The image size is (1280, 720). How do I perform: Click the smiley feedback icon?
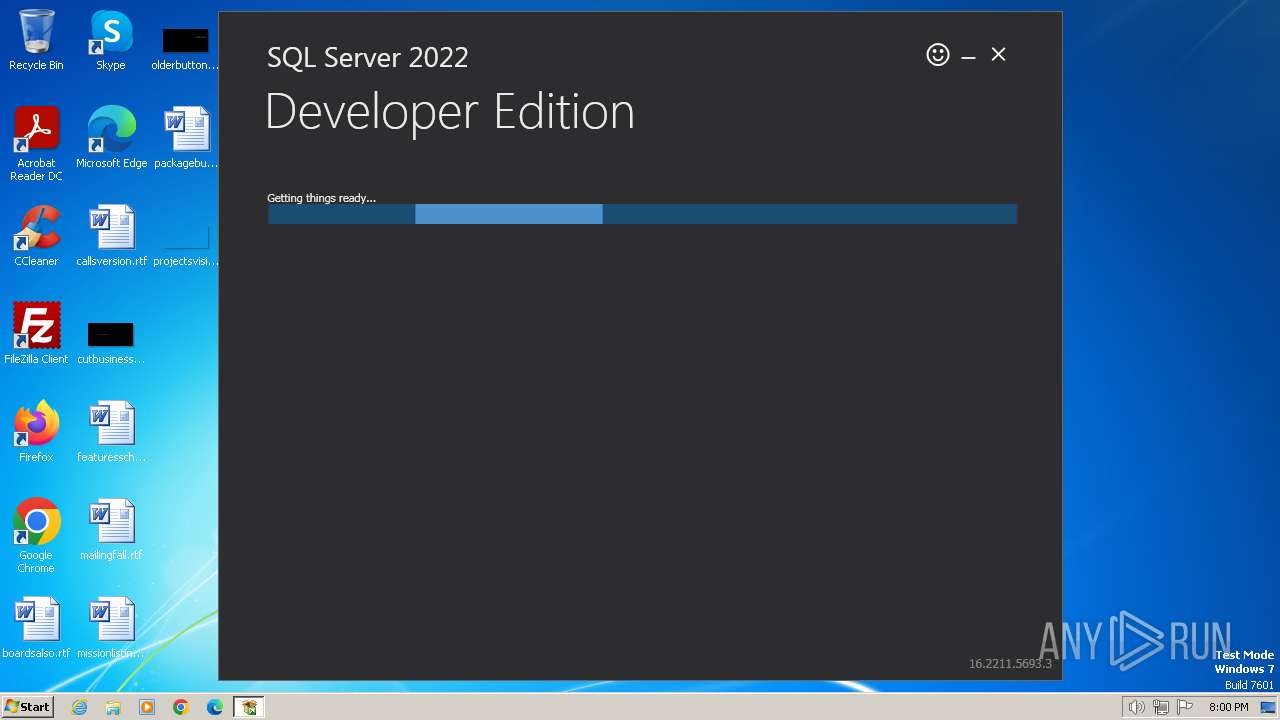click(937, 55)
